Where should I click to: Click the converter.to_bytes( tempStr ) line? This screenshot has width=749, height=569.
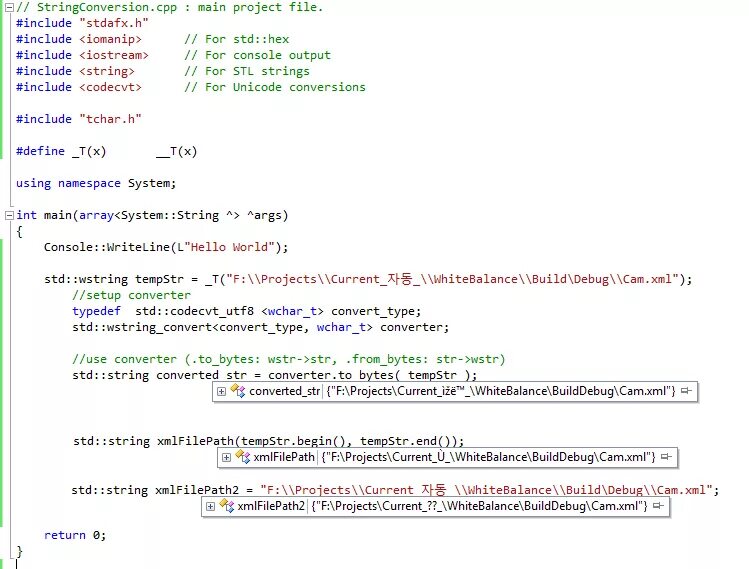[275, 375]
